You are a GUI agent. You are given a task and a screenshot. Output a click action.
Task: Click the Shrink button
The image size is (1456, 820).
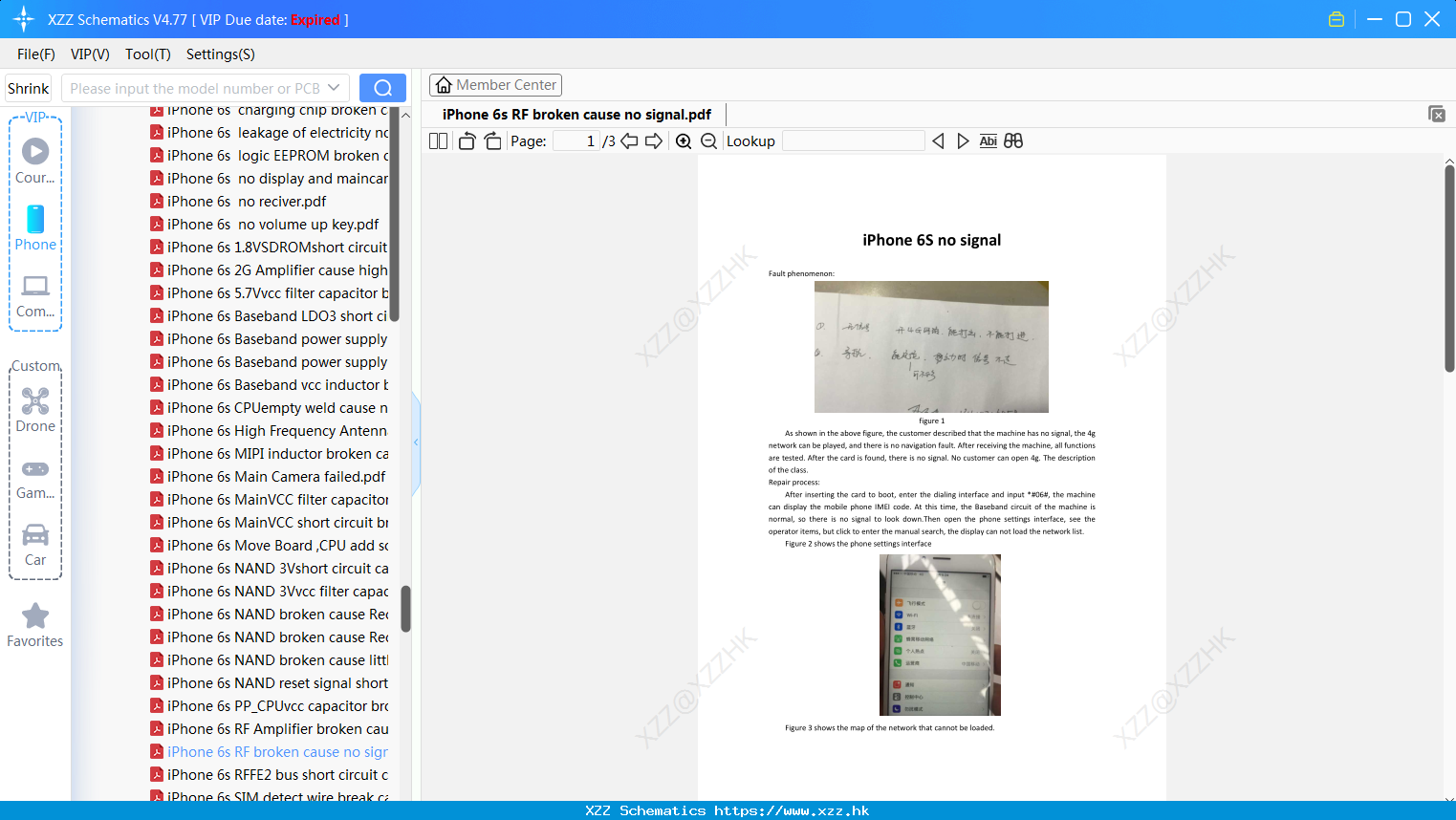click(29, 88)
